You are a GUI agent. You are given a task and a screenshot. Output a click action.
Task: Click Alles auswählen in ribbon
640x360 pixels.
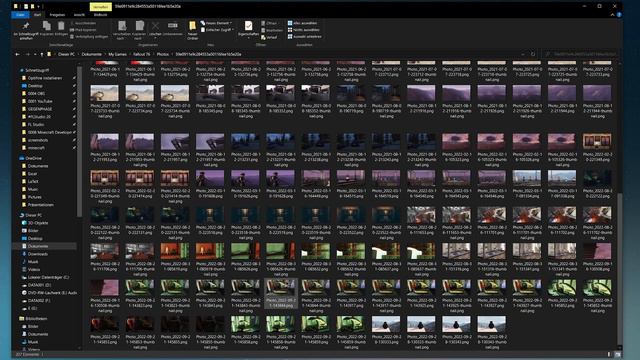click(x=302, y=23)
